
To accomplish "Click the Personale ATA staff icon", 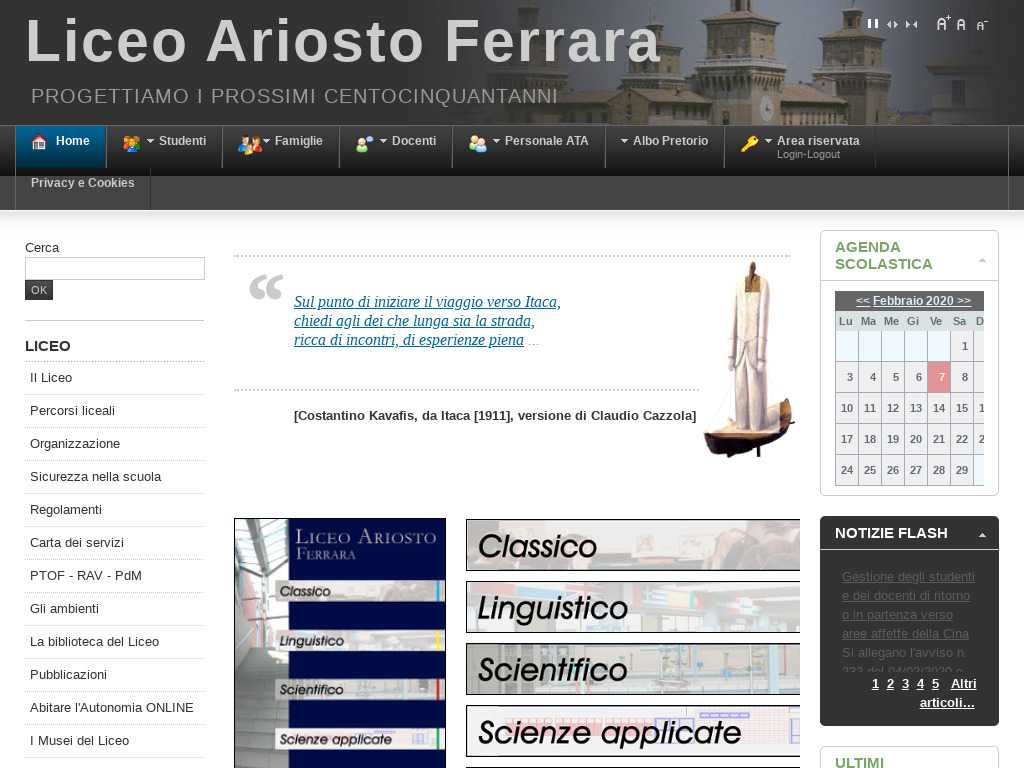I will click(477, 144).
